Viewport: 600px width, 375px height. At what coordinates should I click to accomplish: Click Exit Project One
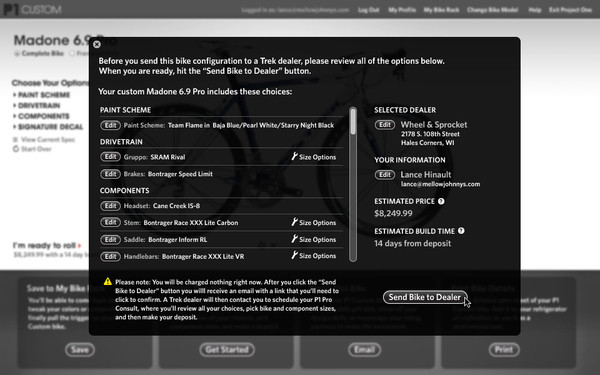click(x=570, y=10)
